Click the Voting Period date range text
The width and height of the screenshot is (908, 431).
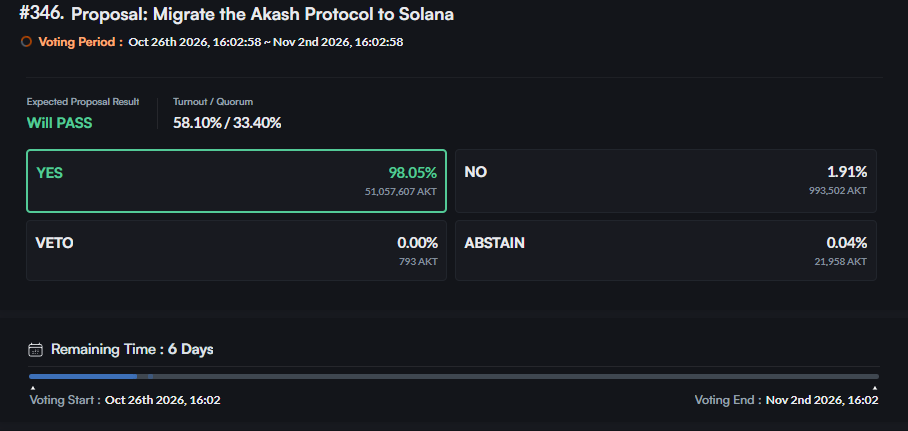click(x=266, y=42)
